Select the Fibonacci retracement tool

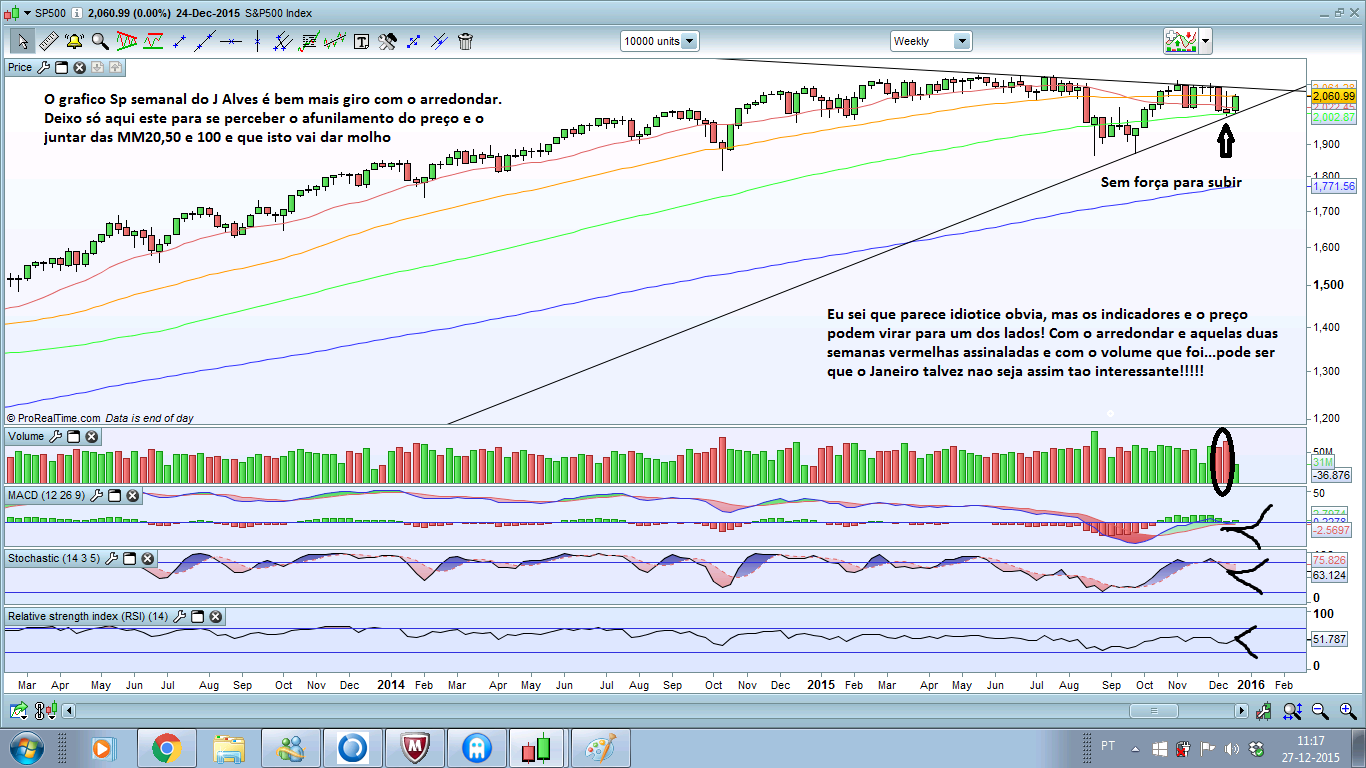click(310, 41)
